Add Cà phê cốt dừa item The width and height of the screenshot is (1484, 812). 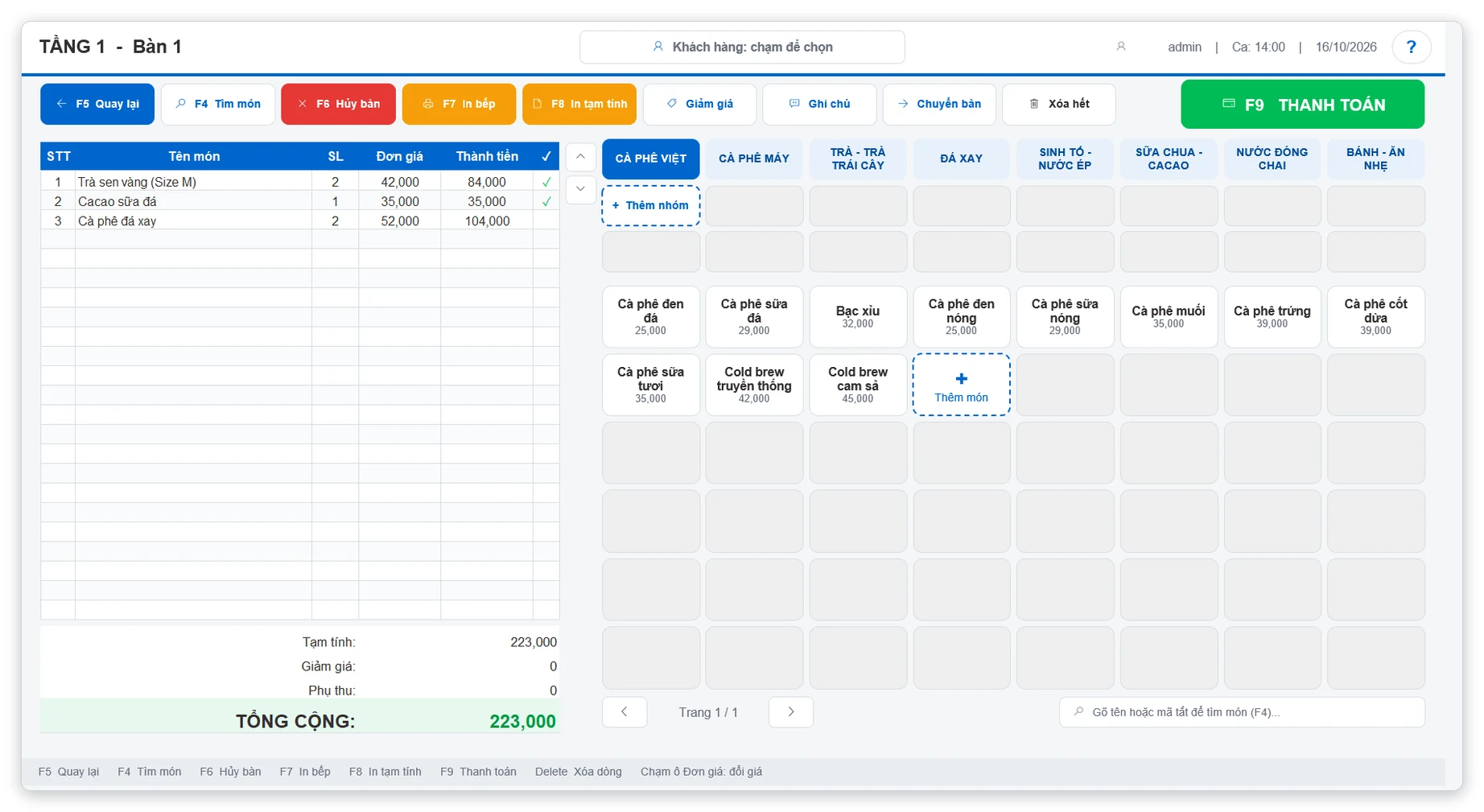coord(1375,317)
